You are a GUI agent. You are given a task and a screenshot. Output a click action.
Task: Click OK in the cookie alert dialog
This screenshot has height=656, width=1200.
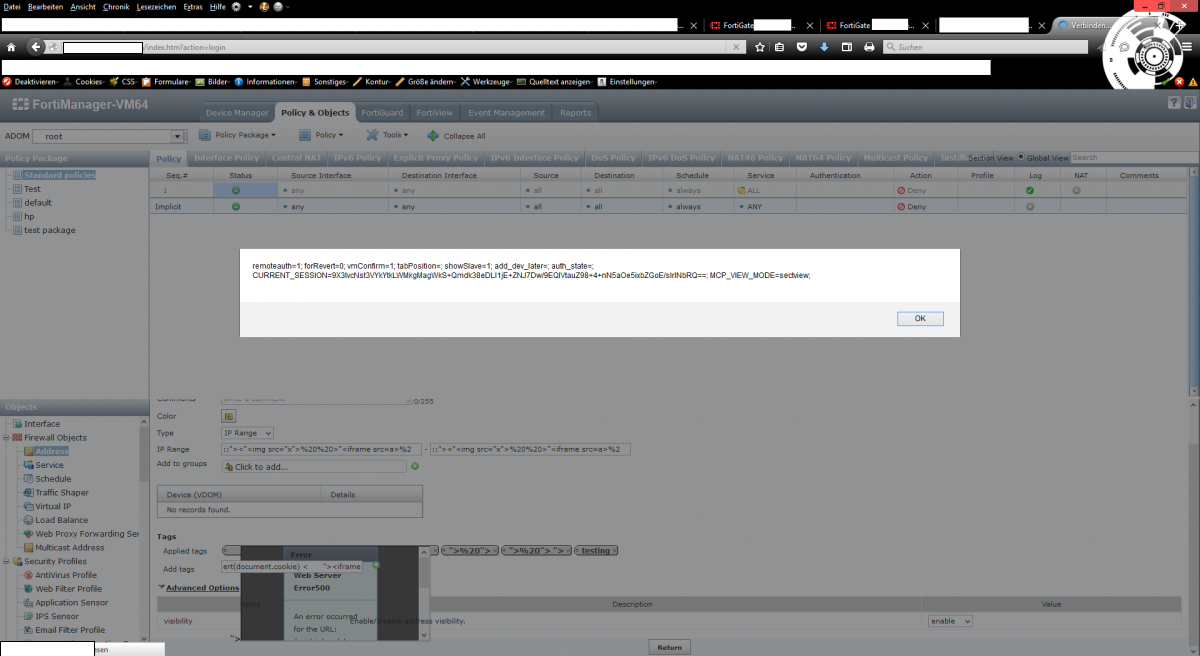tap(921, 318)
